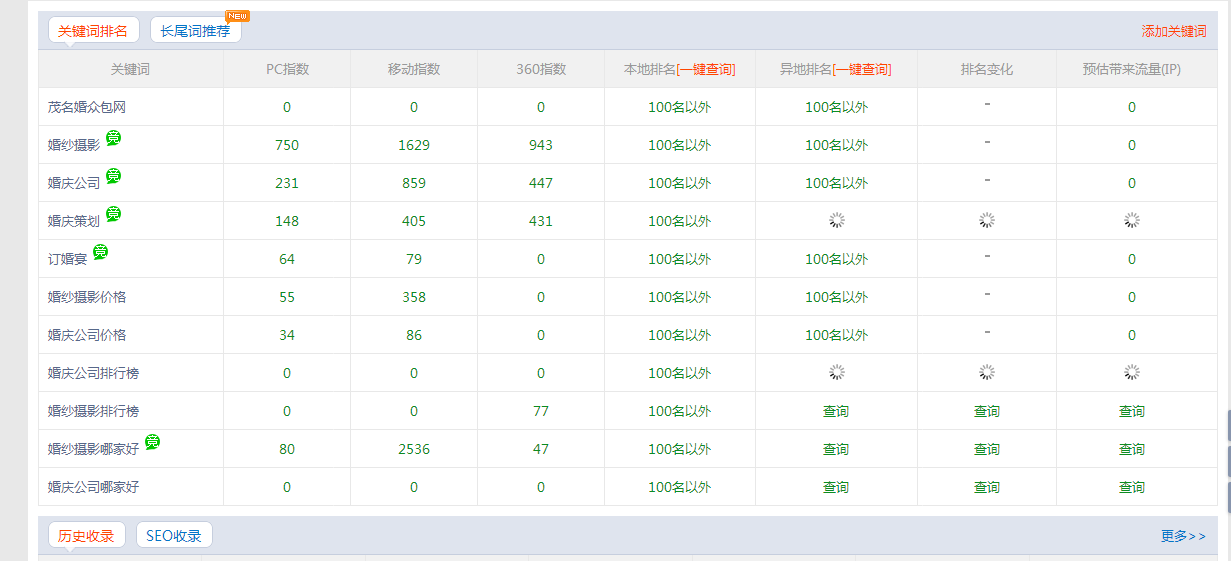Click 360 index value 943
Image resolution: width=1231 pixels, height=561 pixels.
tap(541, 145)
